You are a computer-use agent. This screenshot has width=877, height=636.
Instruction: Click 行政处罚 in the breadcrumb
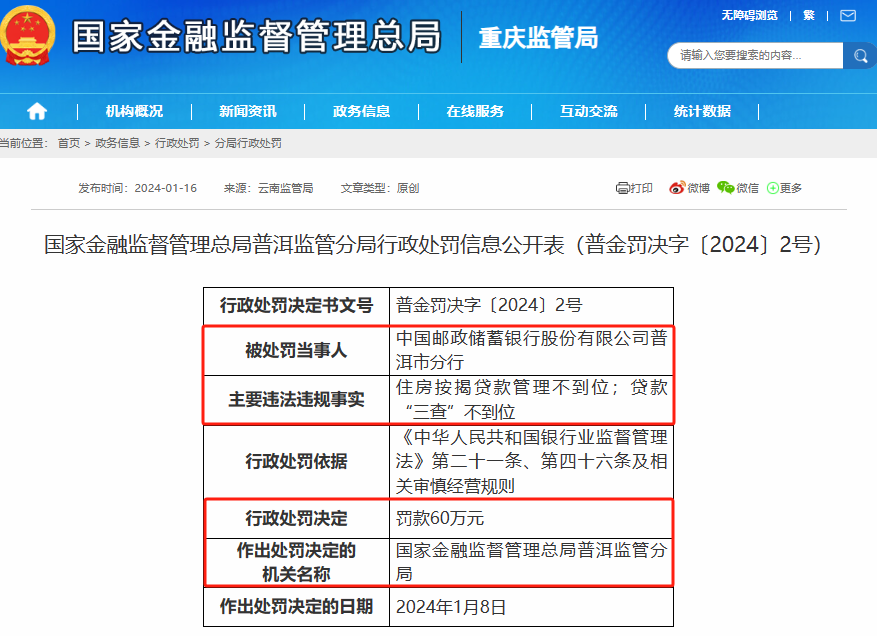(x=177, y=143)
